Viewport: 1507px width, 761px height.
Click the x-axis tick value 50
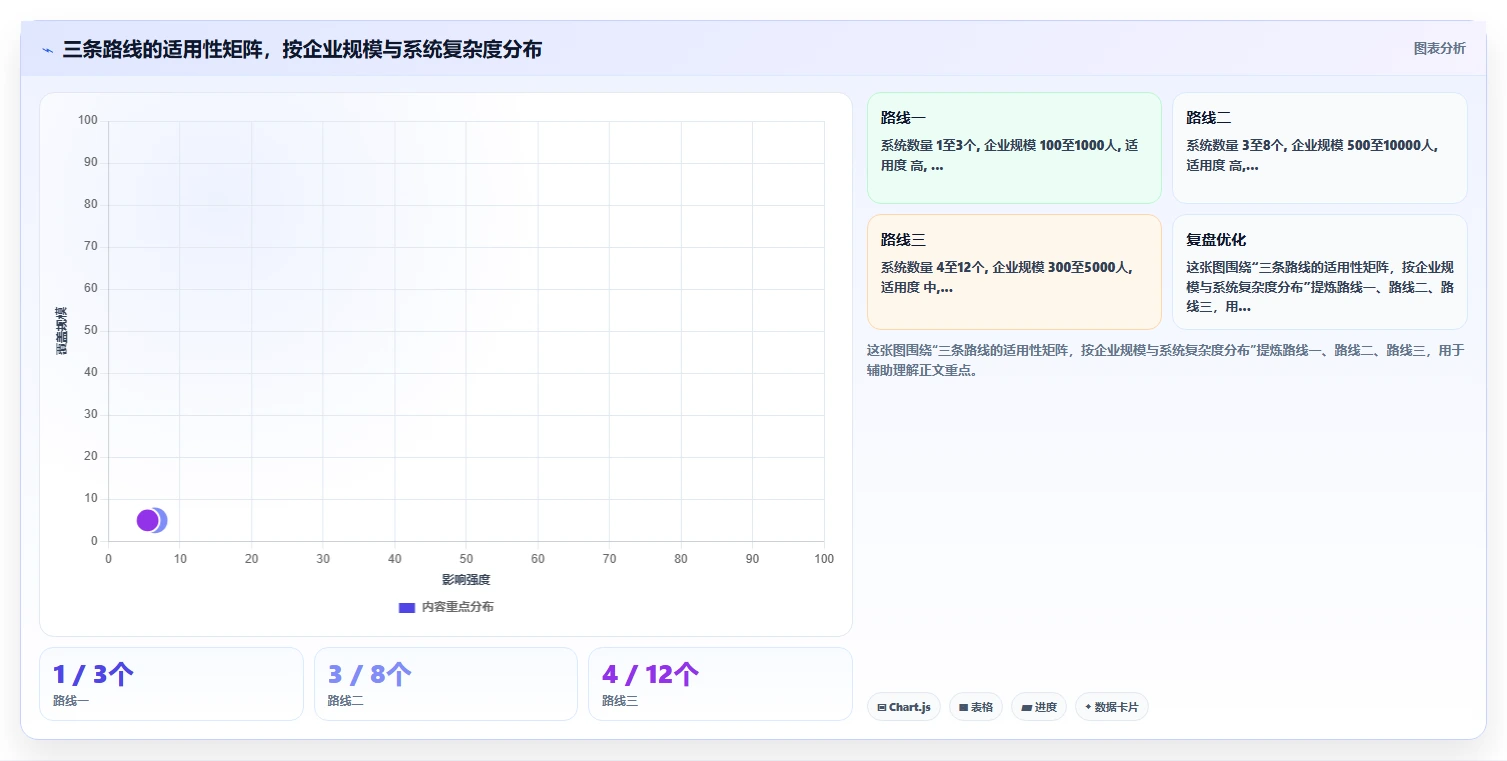pos(466,559)
